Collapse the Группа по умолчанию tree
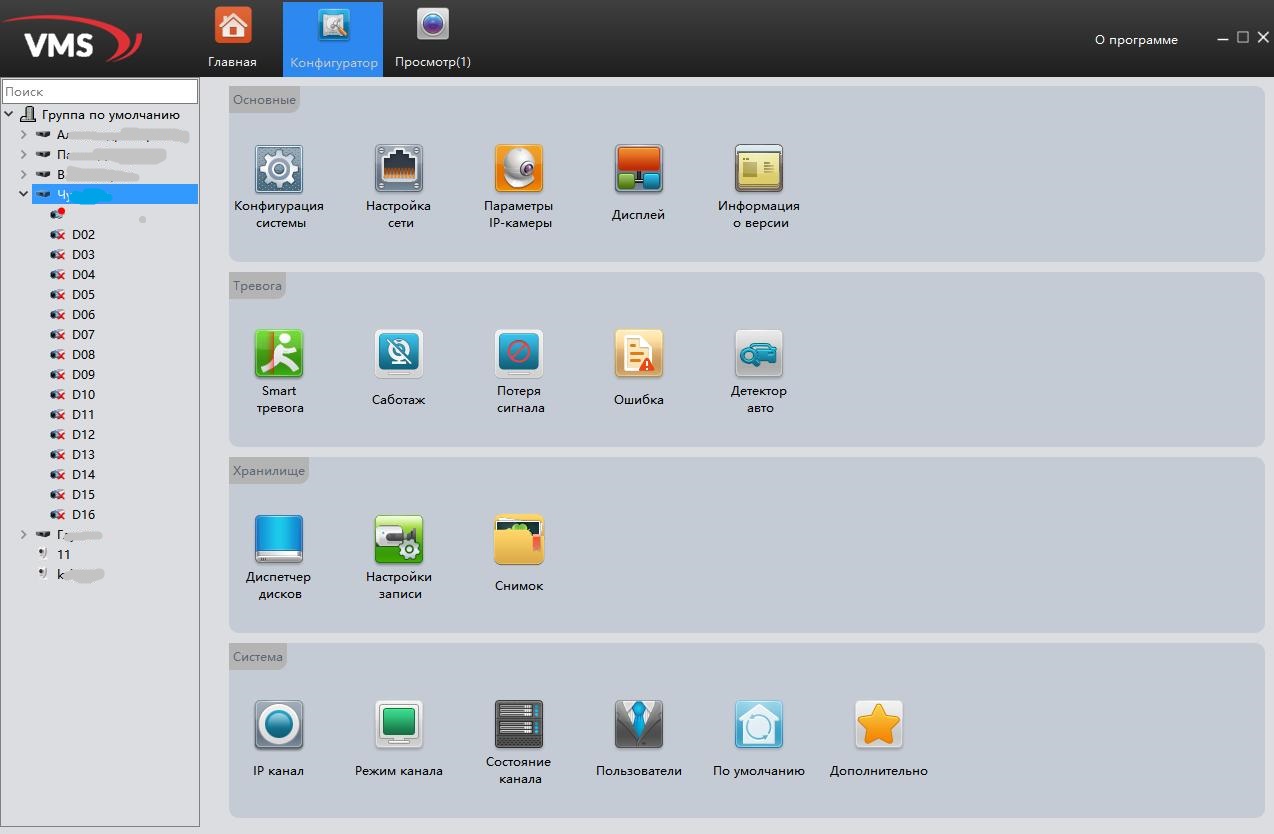This screenshot has width=1274, height=834. click(x=9, y=115)
